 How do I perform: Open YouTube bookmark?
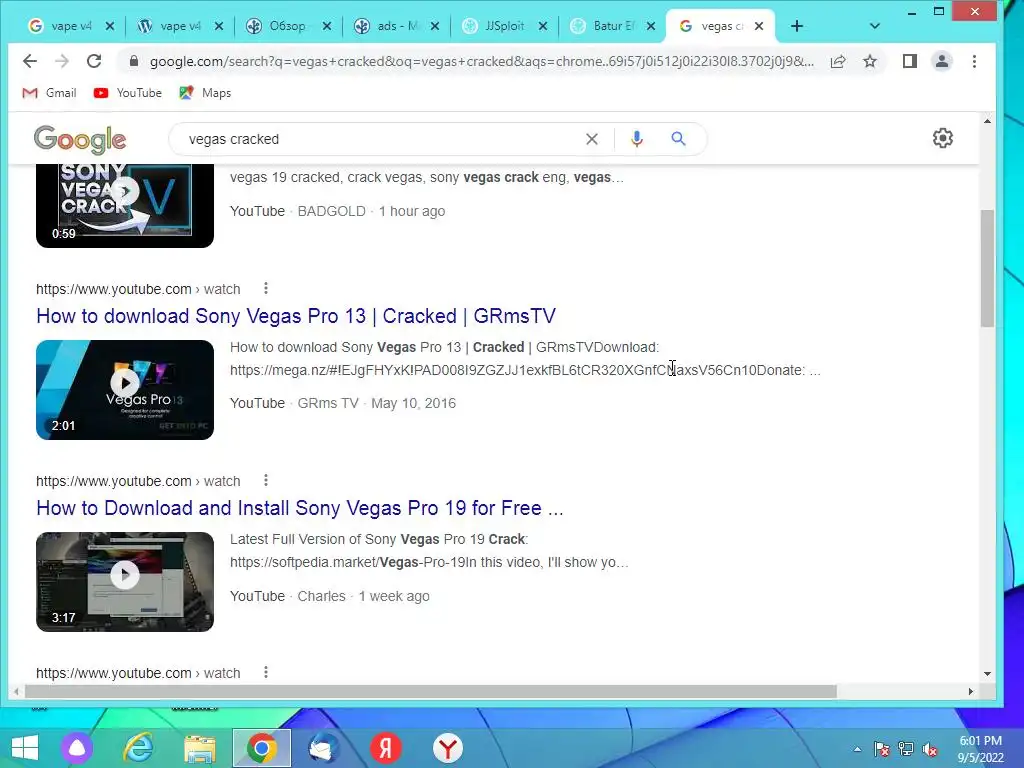[127, 93]
